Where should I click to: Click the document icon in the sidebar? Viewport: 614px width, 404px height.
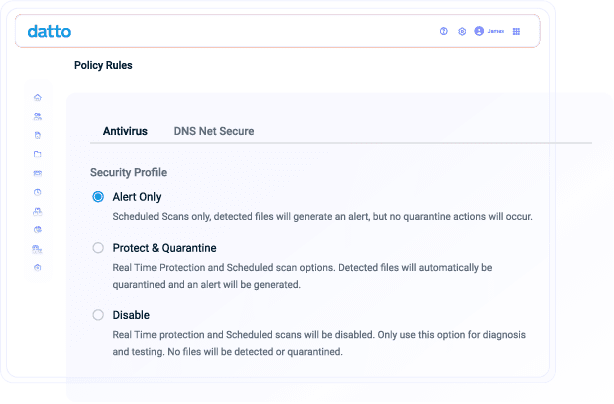[x=38, y=135]
